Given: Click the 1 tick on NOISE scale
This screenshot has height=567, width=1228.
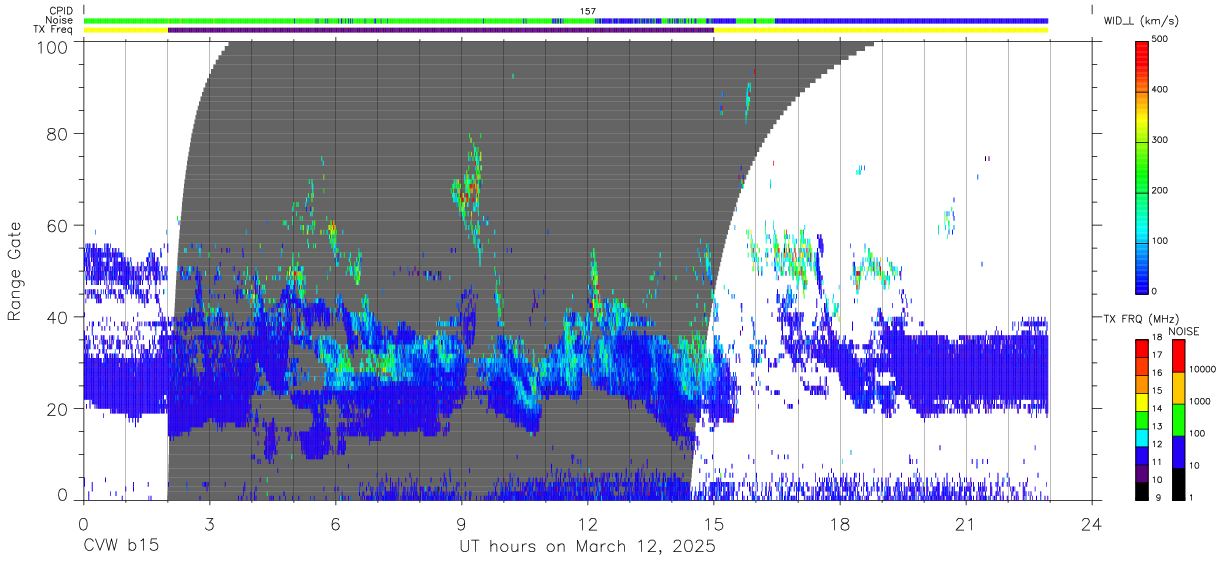Looking at the screenshot, I should point(1192,497).
